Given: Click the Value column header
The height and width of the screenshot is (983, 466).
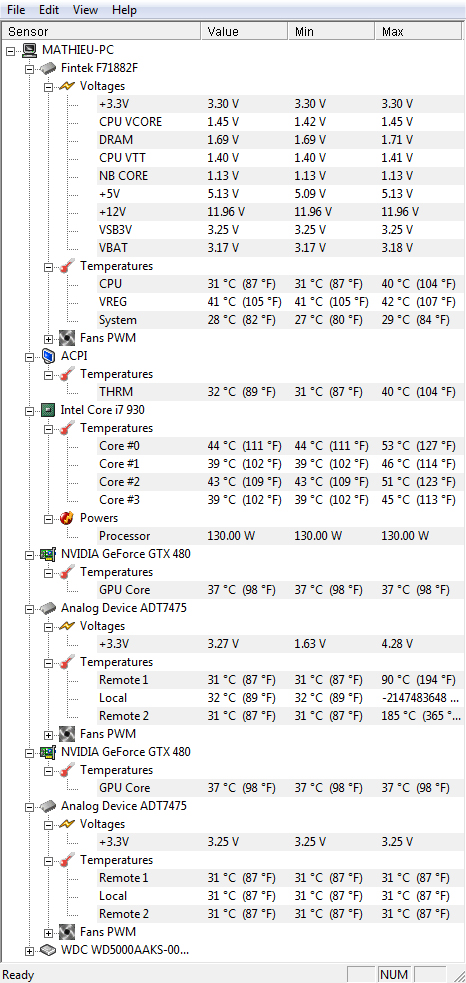Looking at the screenshot, I should (245, 31).
